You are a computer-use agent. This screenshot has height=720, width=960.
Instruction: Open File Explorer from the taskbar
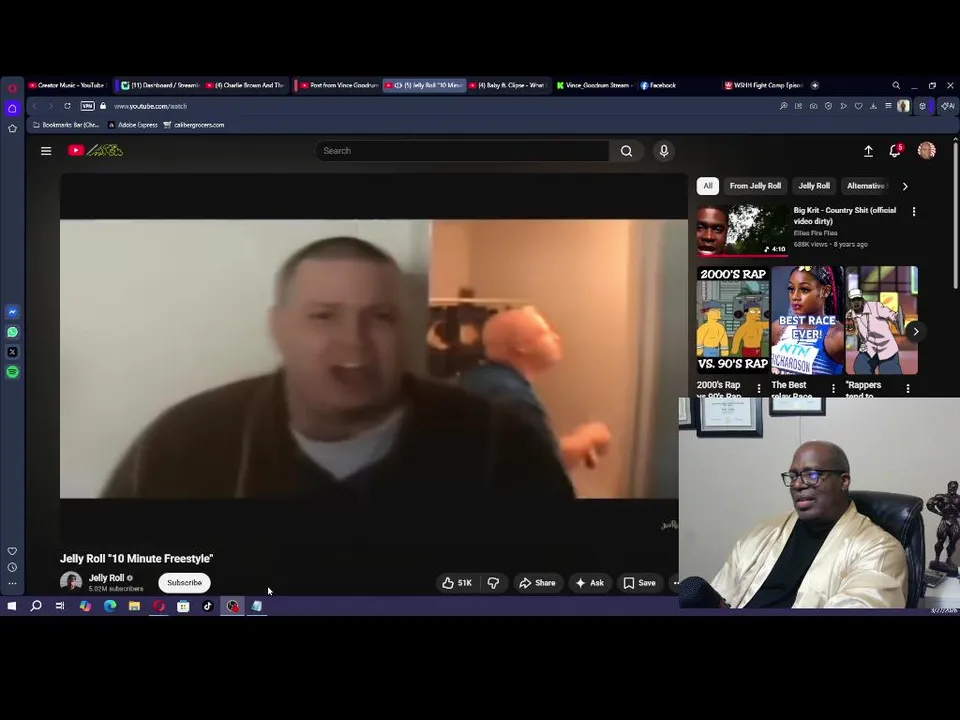pyautogui.click(x=134, y=606)
